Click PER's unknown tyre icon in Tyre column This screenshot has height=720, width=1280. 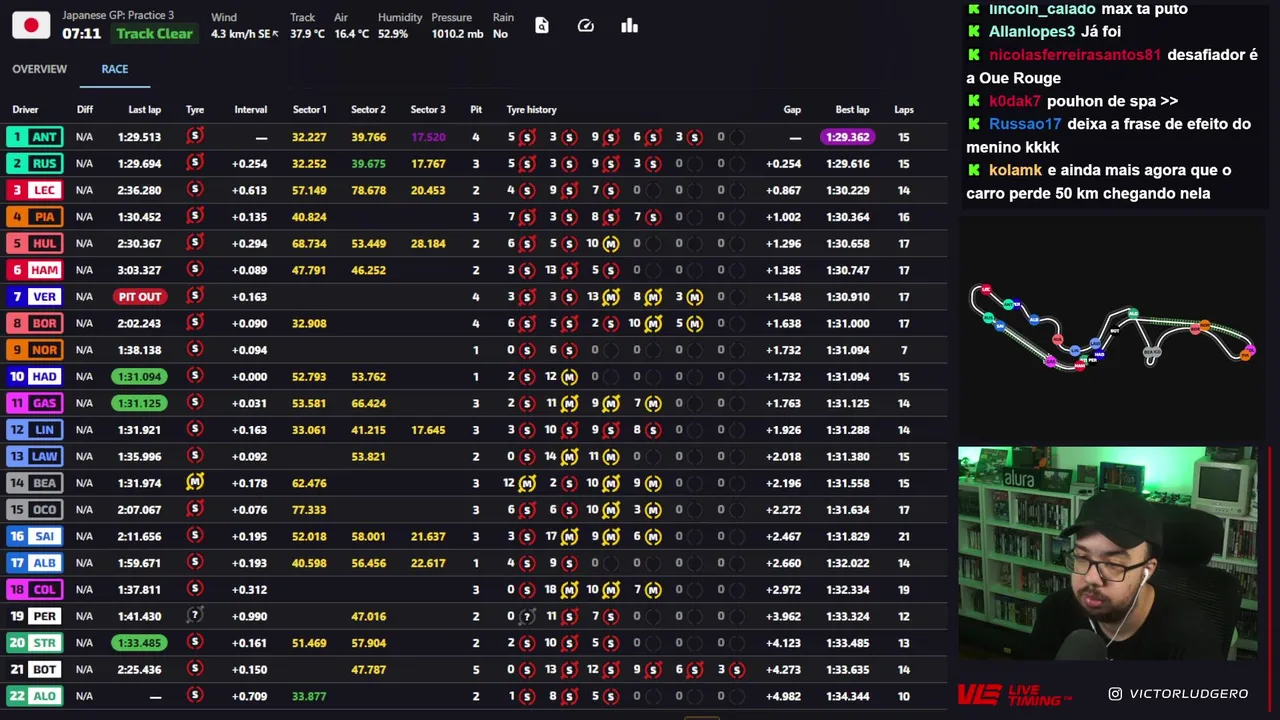coord(195,615)
